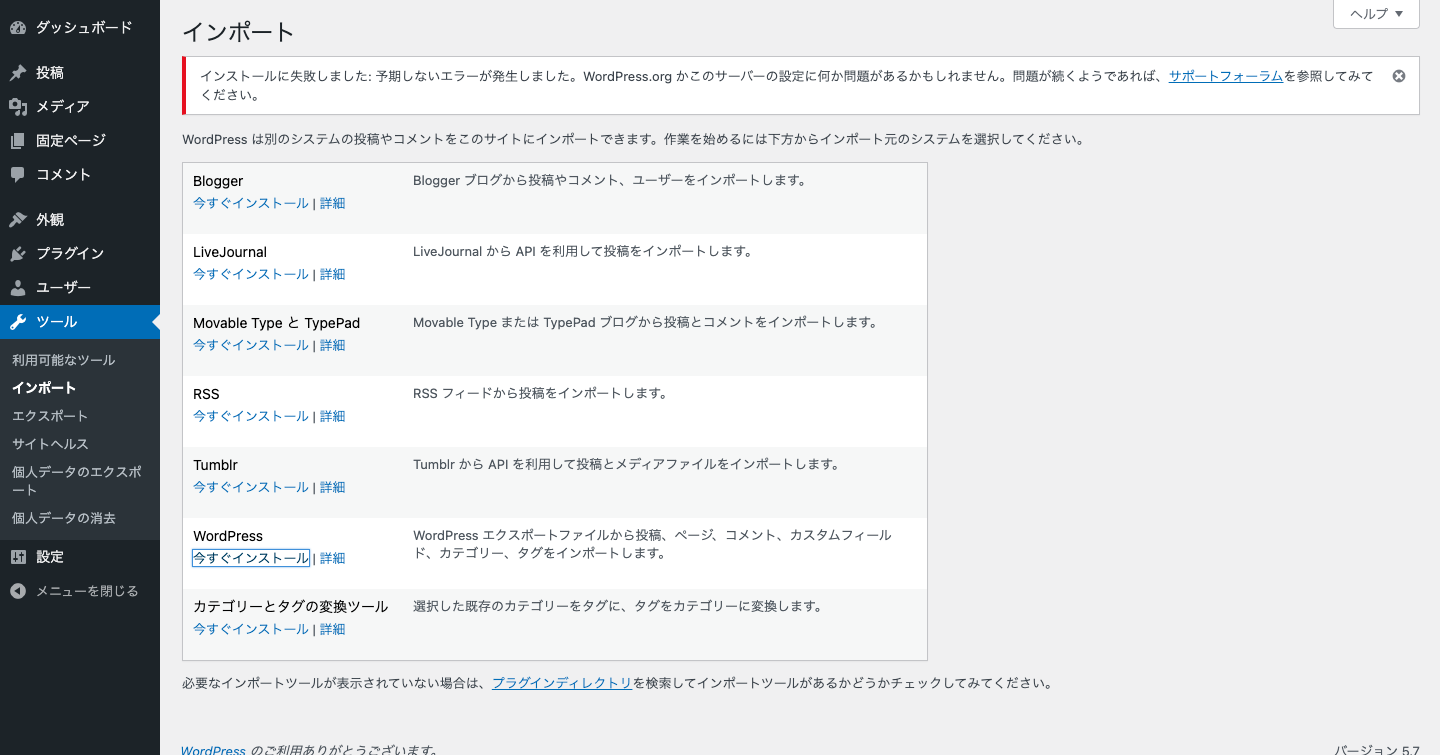Click the LiveJournal importer description text

[583, 251]
